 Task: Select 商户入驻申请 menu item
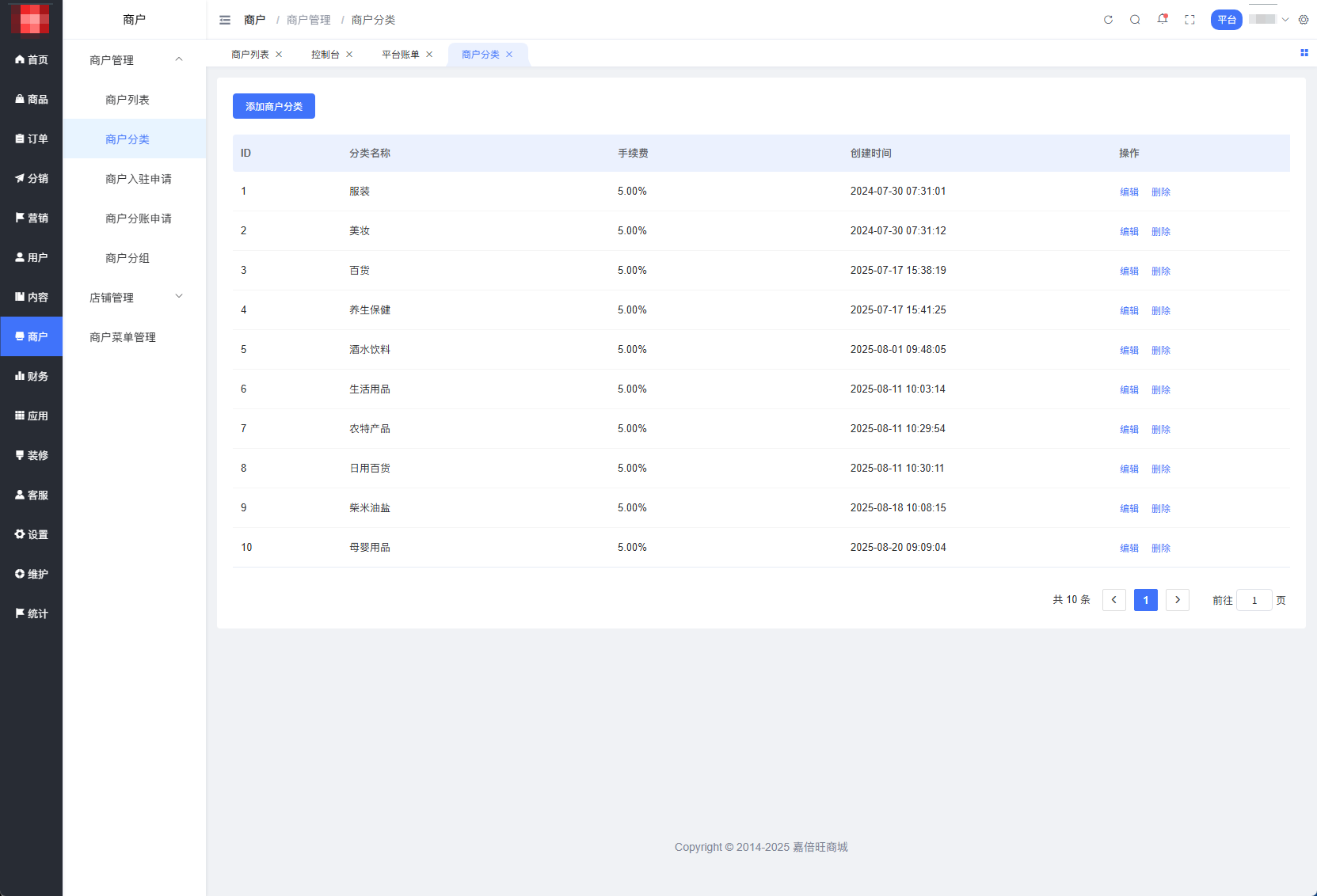pos(138,179)
